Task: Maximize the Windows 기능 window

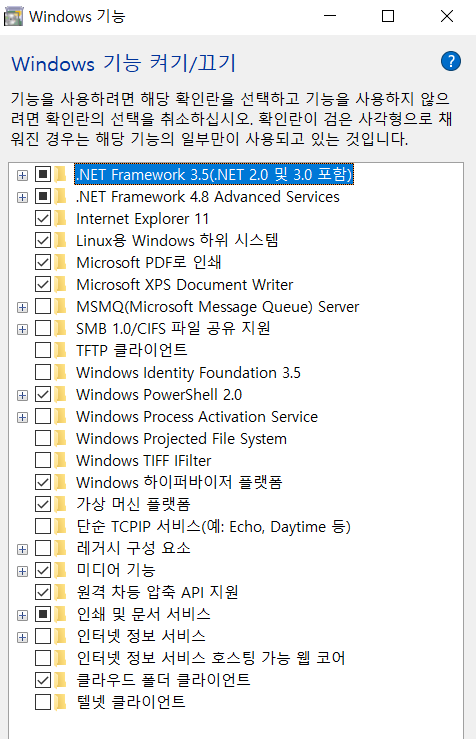Action: click(388, 16)
